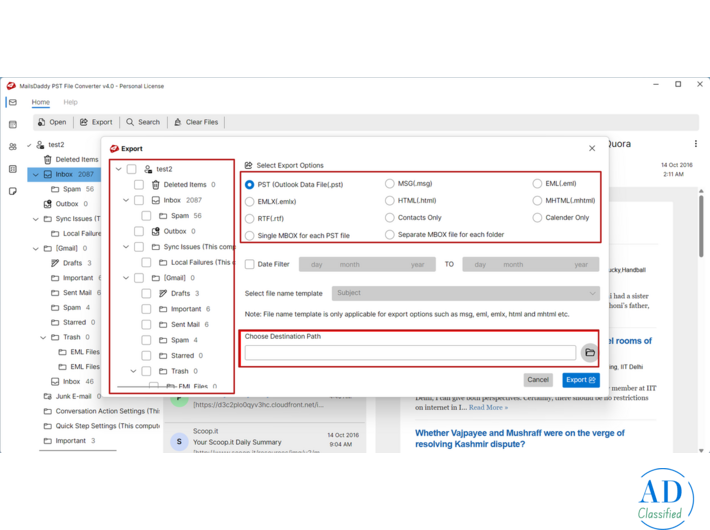
Task: Click the Outbox icon in main tree
Action: point(48,204)
